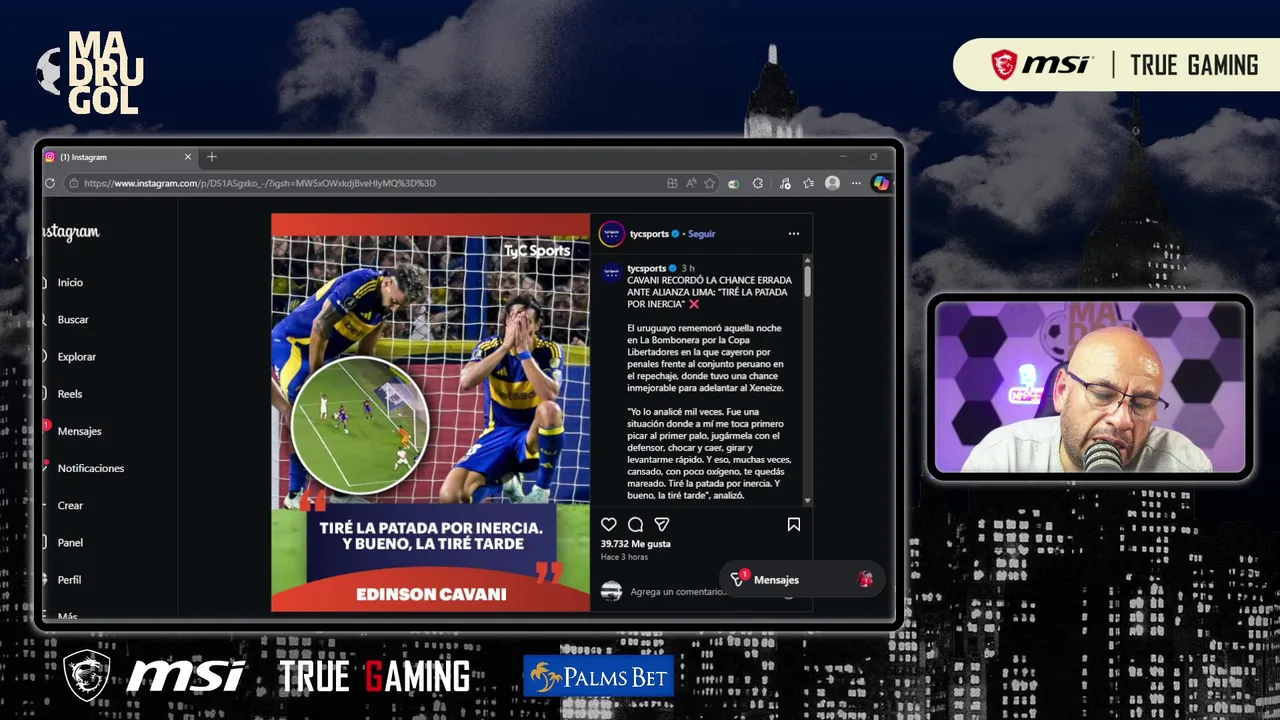Click the green extension icon in the toolbar
The image size is (1280, 720).
tap(734, 183)
